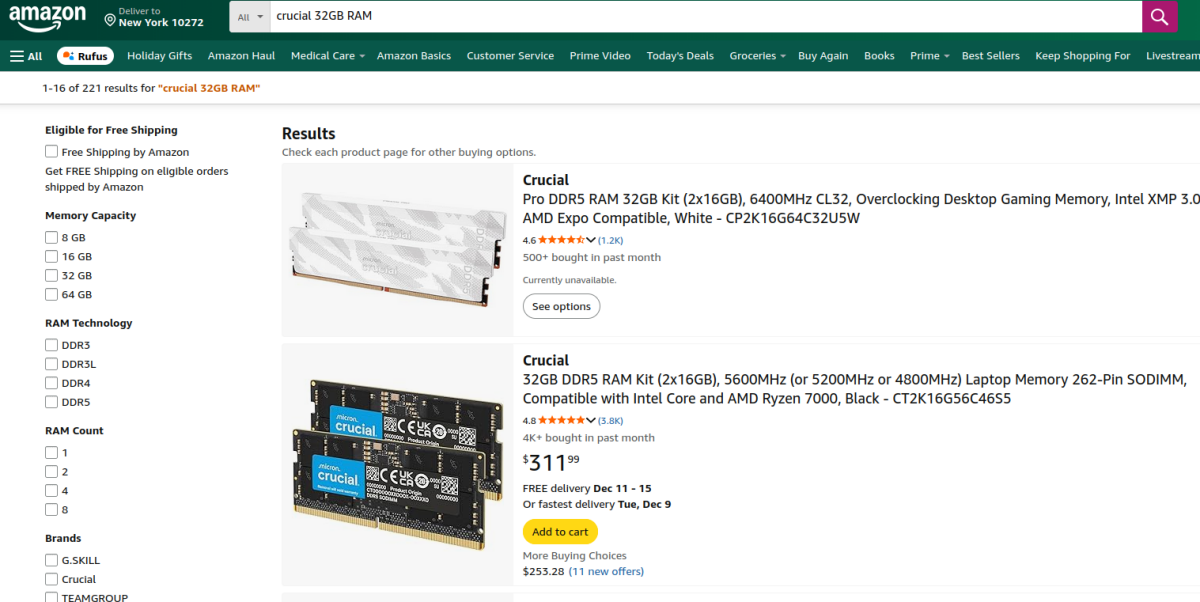Go to Best Sellers

tap(990, 56)
